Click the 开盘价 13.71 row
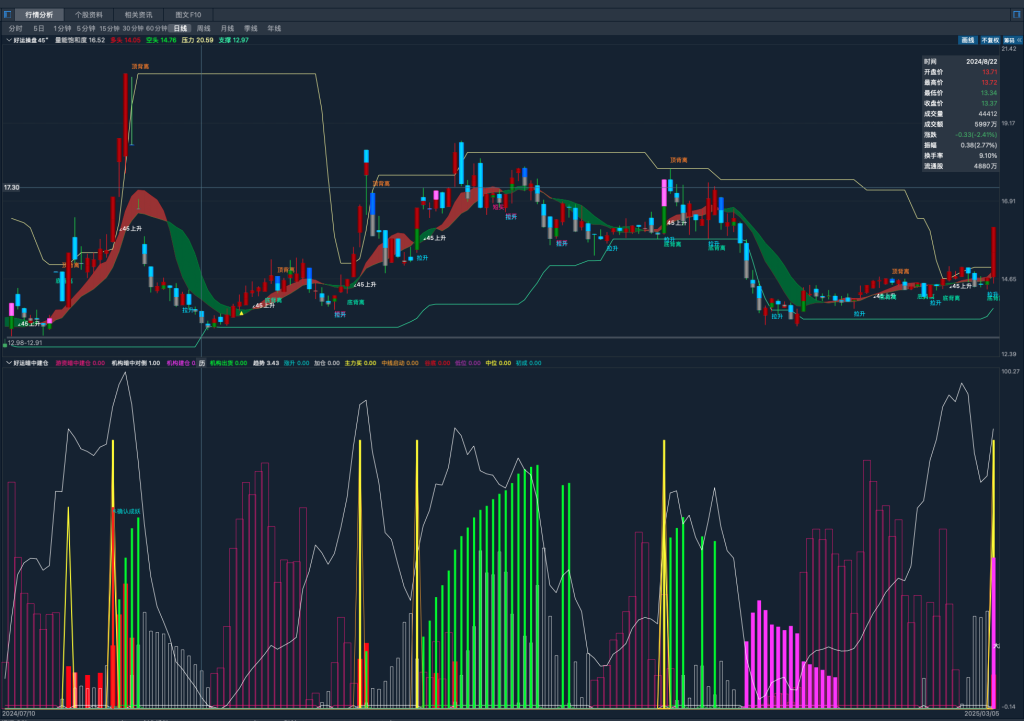 click(x=960, y=72)
